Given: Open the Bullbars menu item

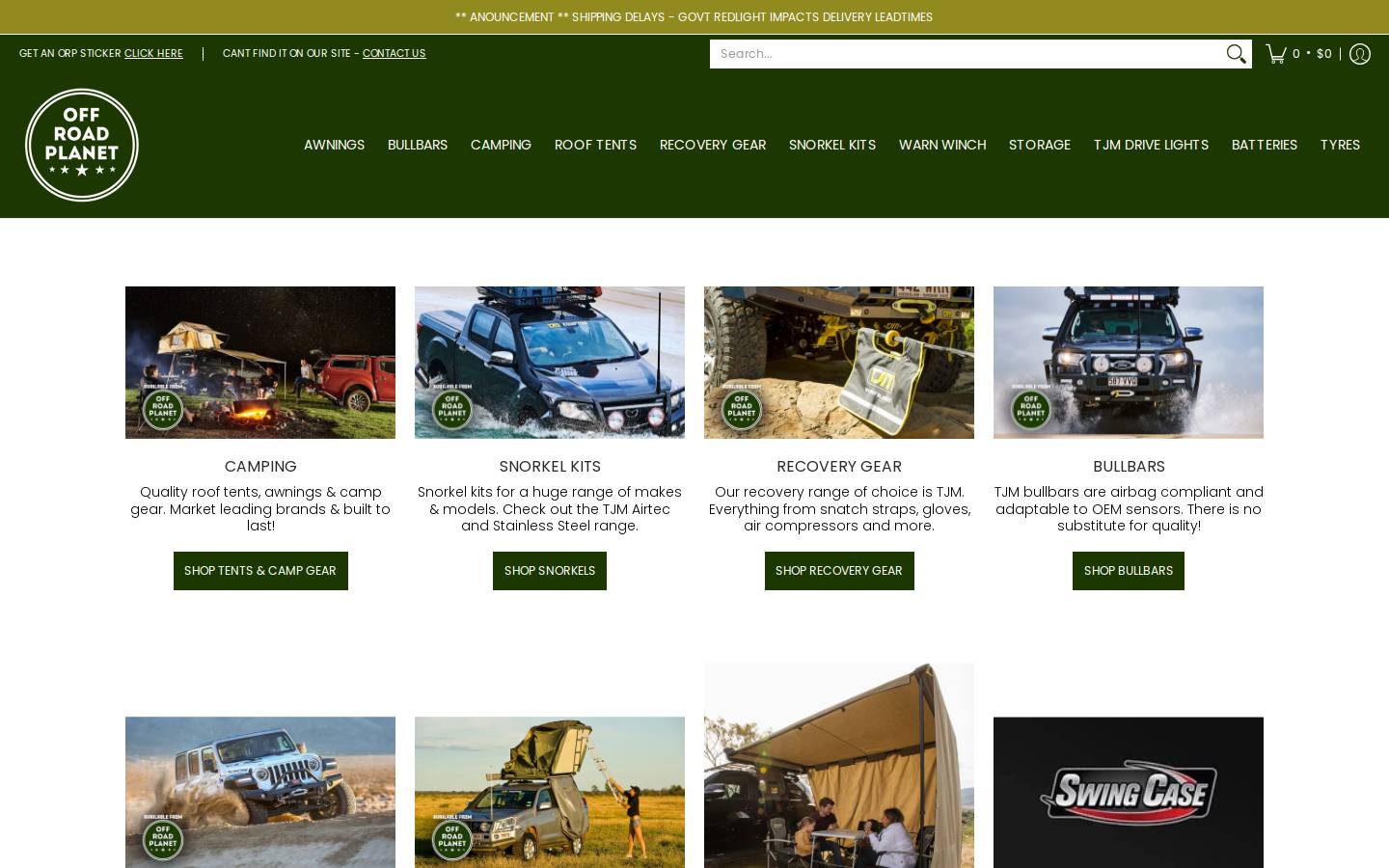Looking at the screenshot, I should pyautogui.click(x=418, y=145).
